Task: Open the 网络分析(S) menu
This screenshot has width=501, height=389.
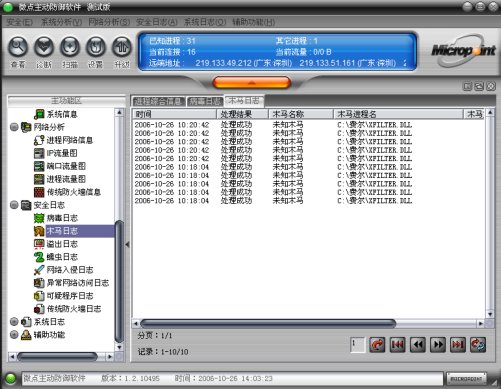Action: coord(109,22)
